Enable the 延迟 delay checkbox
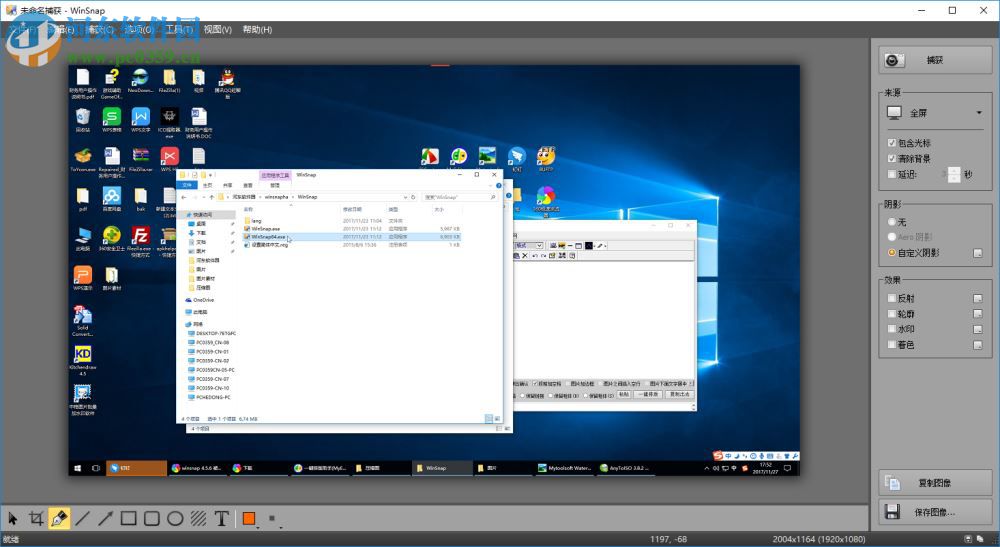The width and height of the screenshot is (1000, 547). (892, 175)
